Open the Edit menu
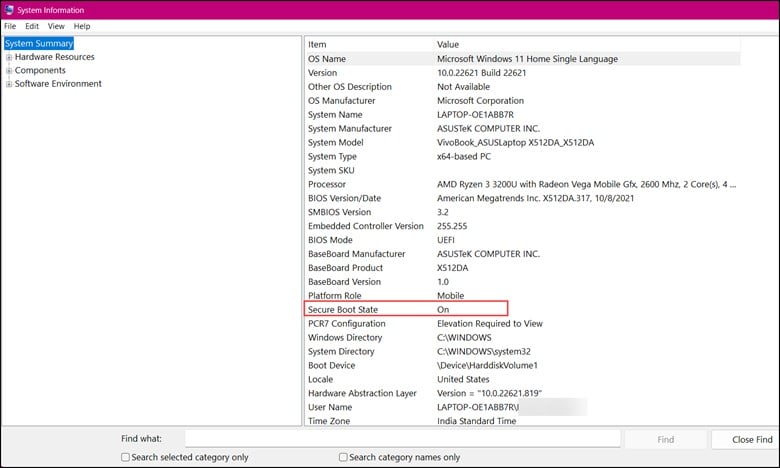780x468 pixels. click(x=32, y=26)
